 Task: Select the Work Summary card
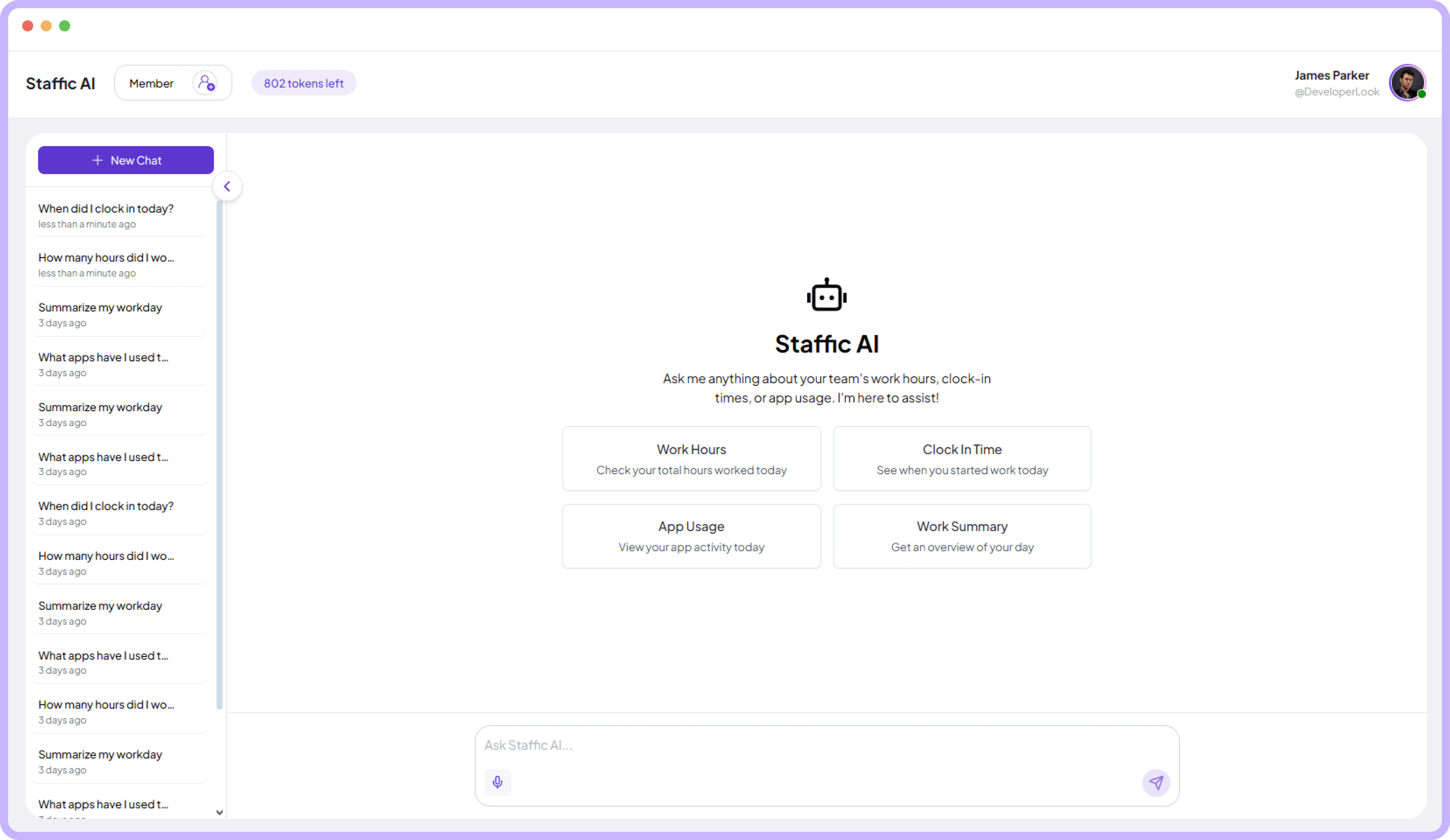(961, 536)
